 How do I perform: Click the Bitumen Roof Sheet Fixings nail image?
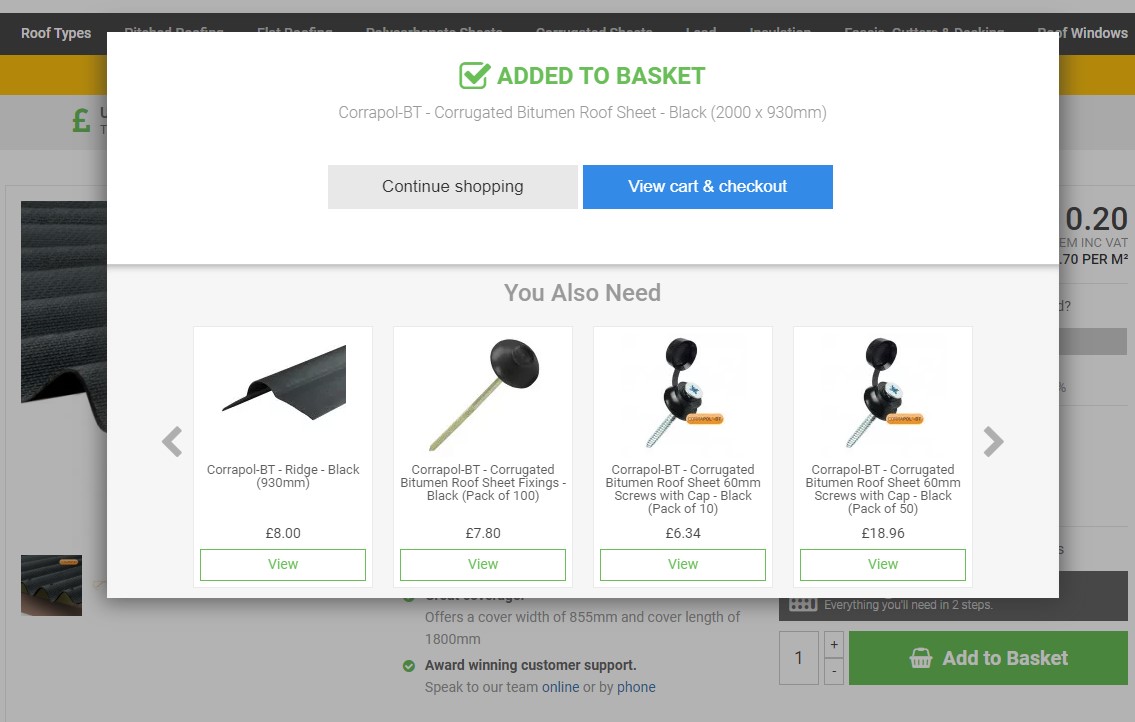pos(483,393)
